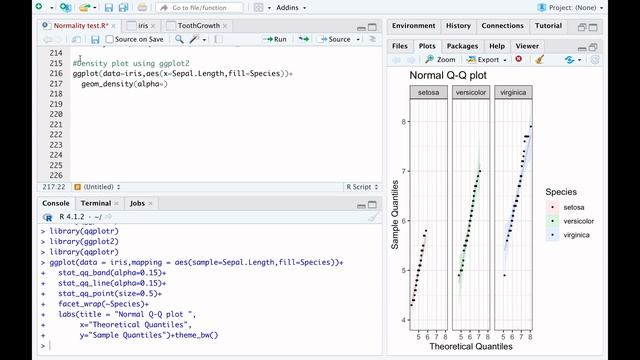Click the previous plot arrow icon
The width and height of the screenshot is (640, 360).
[396, 60]
